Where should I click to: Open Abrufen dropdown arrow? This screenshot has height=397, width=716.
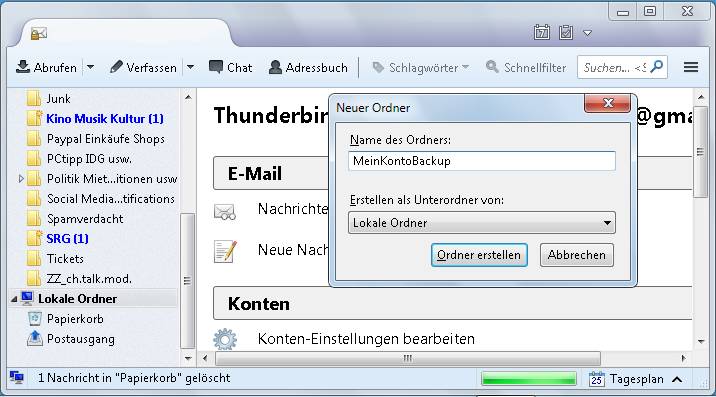(90, 67)
